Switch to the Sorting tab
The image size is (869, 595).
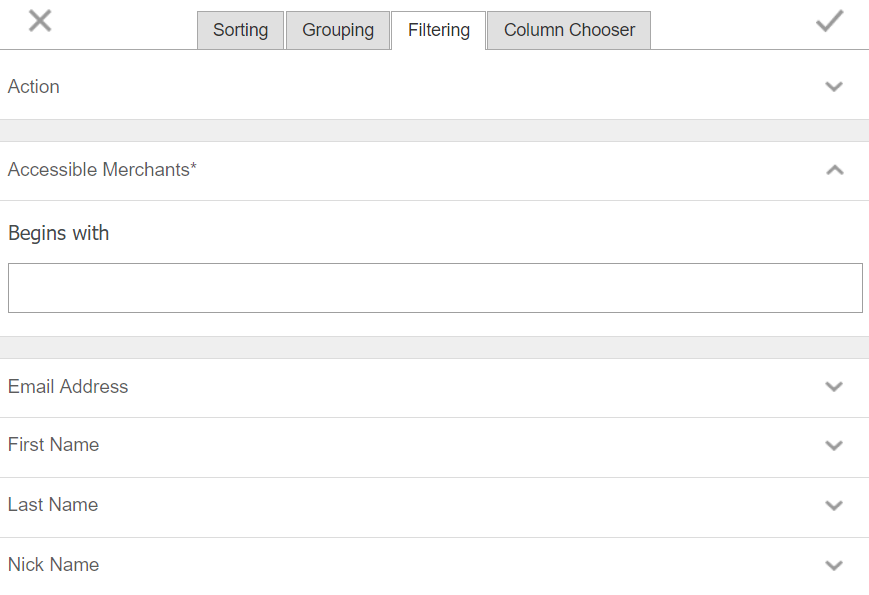click(x=240, y=30)
